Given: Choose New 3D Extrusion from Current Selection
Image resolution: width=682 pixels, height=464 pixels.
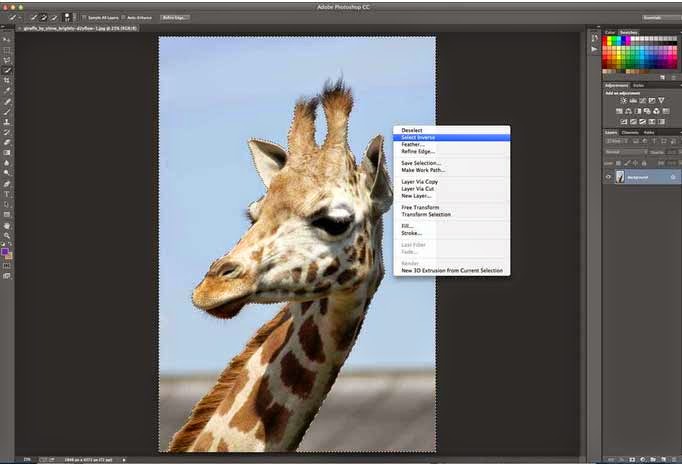Looking at the screenshot, I should click(x=451, y=270).
